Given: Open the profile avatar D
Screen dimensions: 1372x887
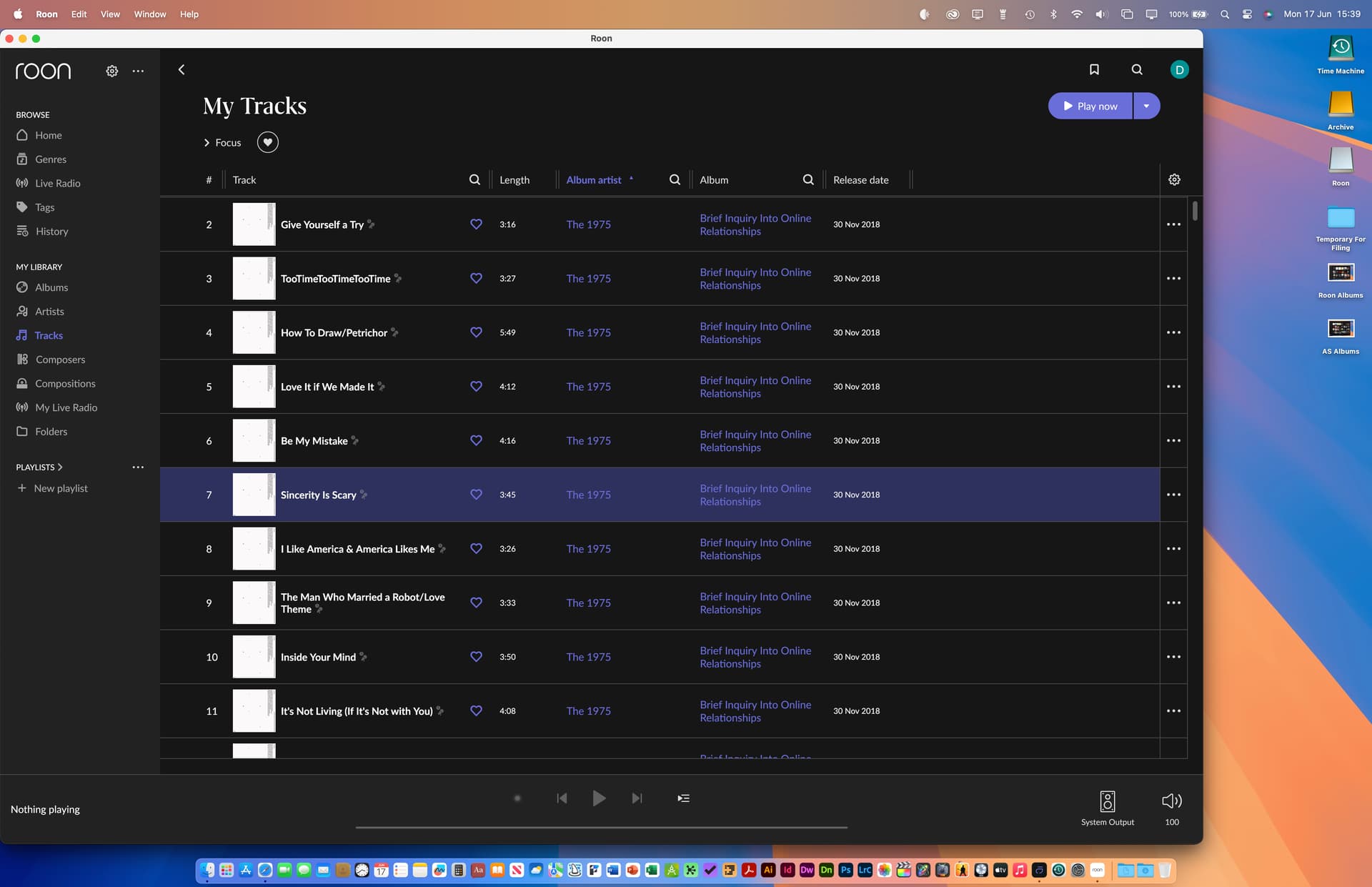Looking at the screenshot, I should point(1179,69).
